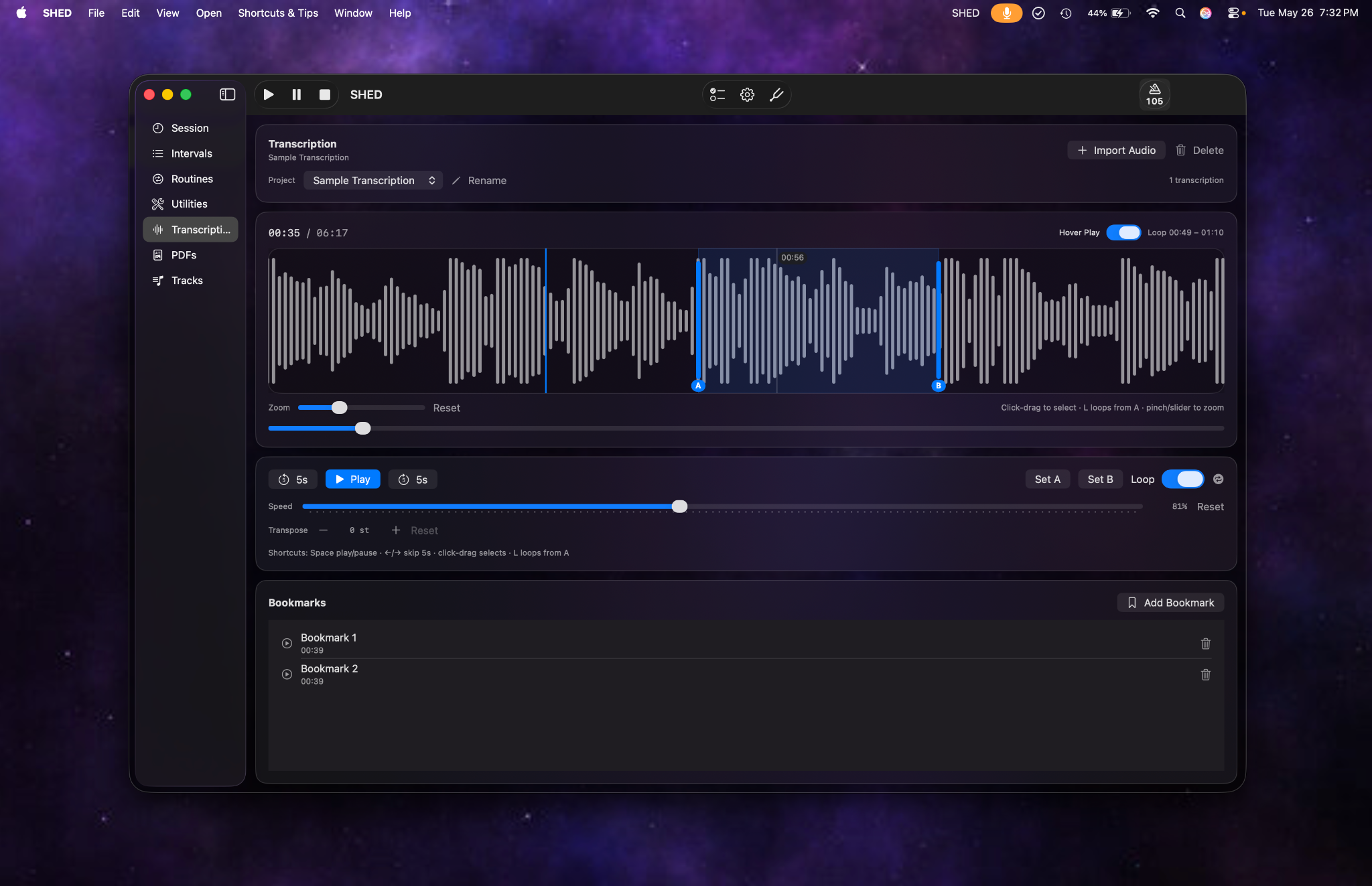Viewport: 1372px width, 886px height.
Task: Show Tracks in the sidebar
Action: pos(190,280)
